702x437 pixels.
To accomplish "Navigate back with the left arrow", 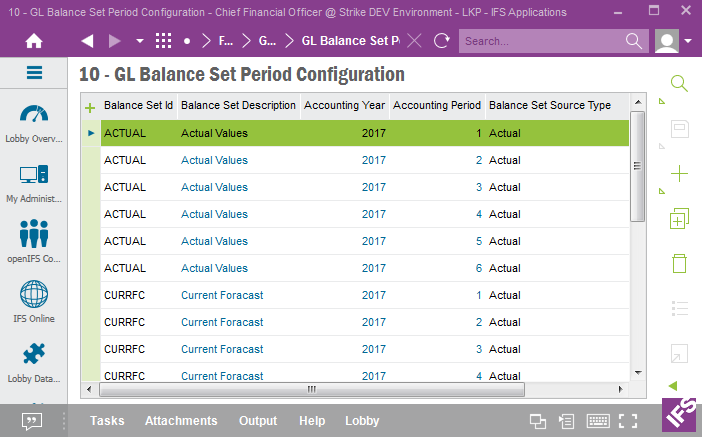I will pyautogui.click(x=87, y=41).
